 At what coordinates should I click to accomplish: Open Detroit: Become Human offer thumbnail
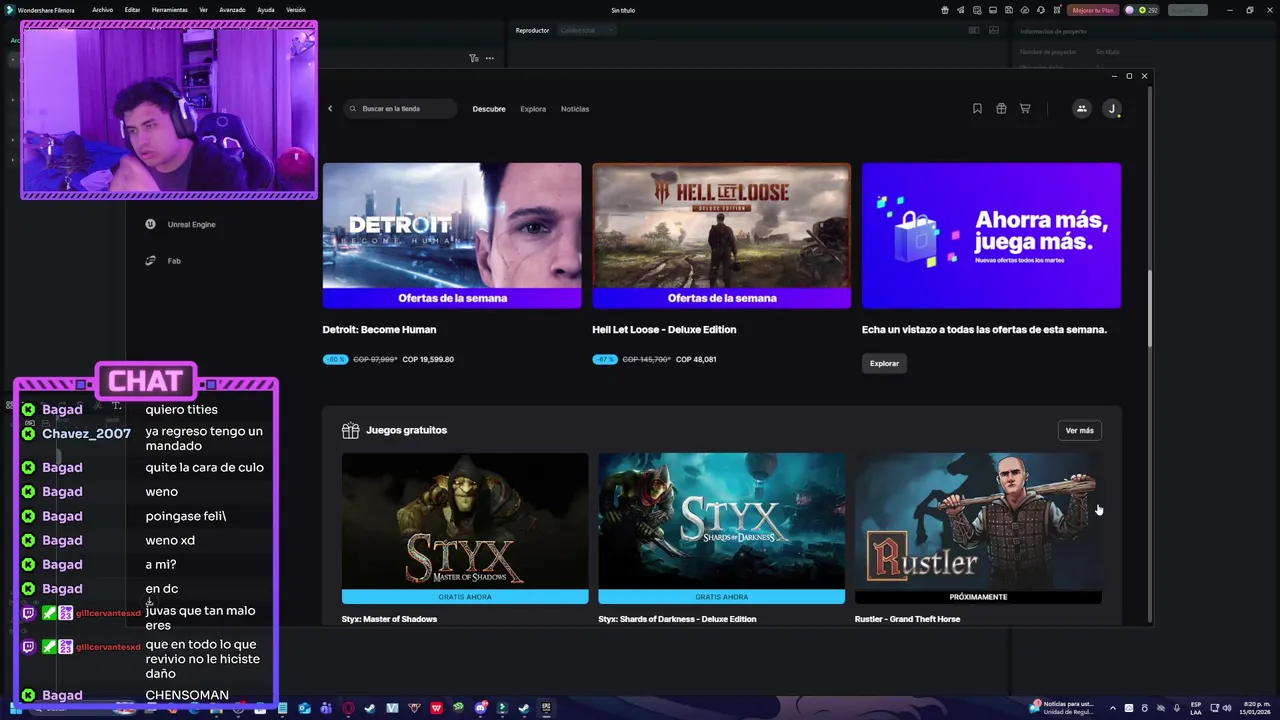(x=452, y=236)
